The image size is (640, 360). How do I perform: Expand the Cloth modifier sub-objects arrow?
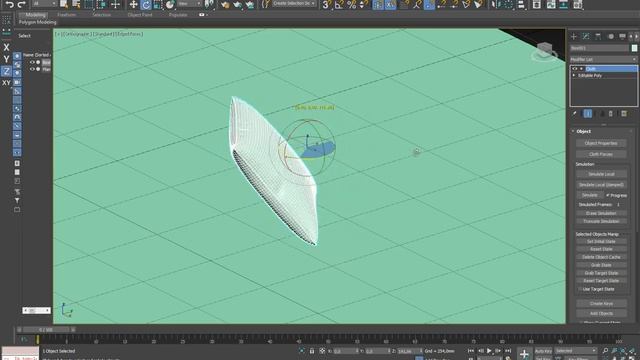tap(581, 69)
